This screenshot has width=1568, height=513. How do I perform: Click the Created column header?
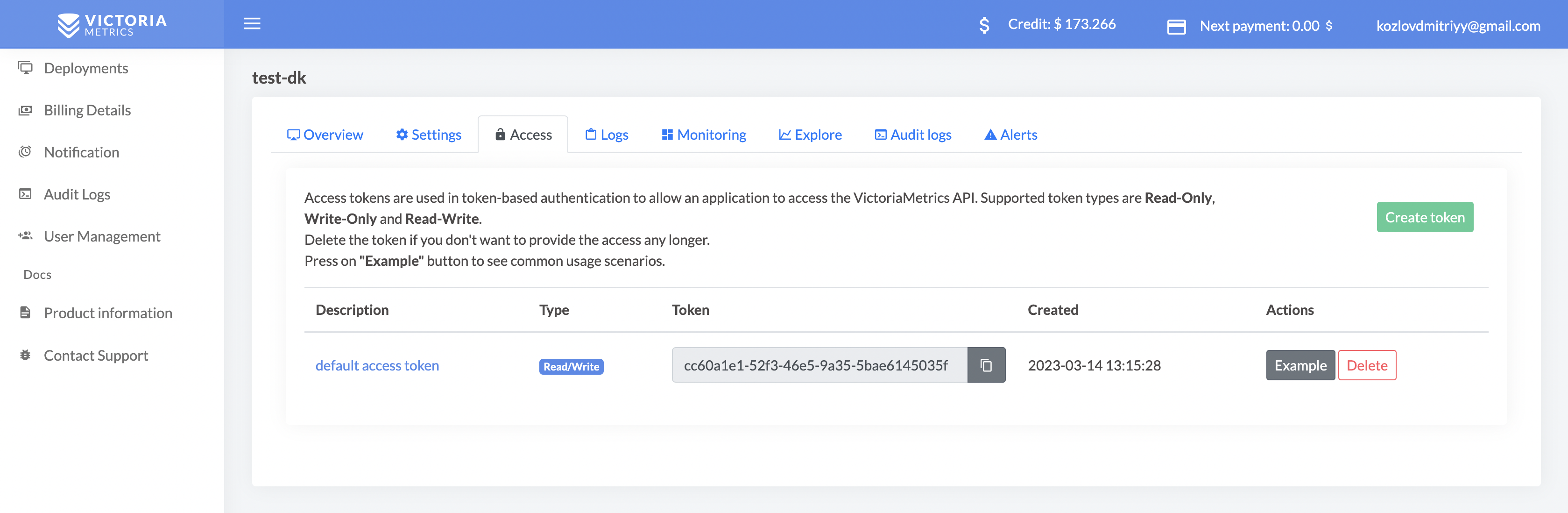click(1053, 309)
